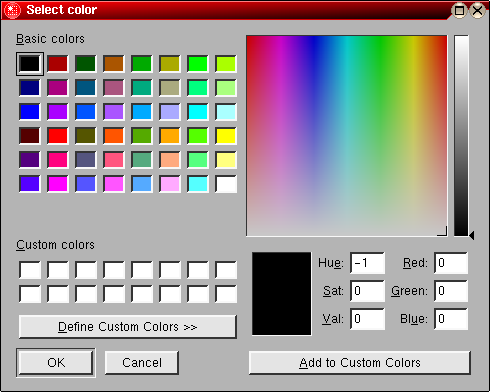
Task: Focus the Hue input field
Action: pyautogui.click(x=367, y=263)
